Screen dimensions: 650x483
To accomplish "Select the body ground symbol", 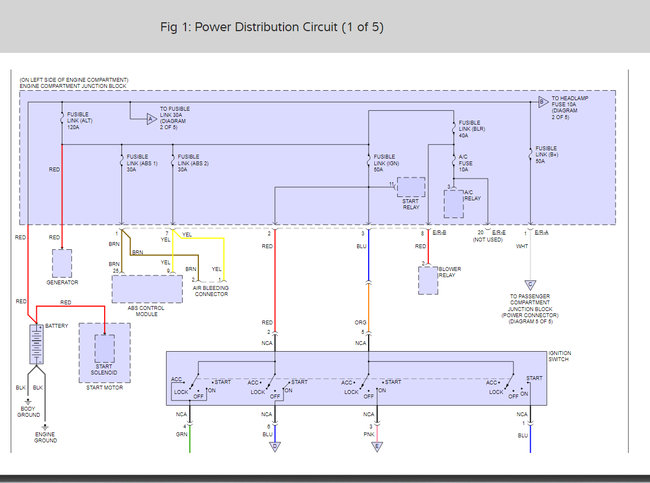I will 28,402.
